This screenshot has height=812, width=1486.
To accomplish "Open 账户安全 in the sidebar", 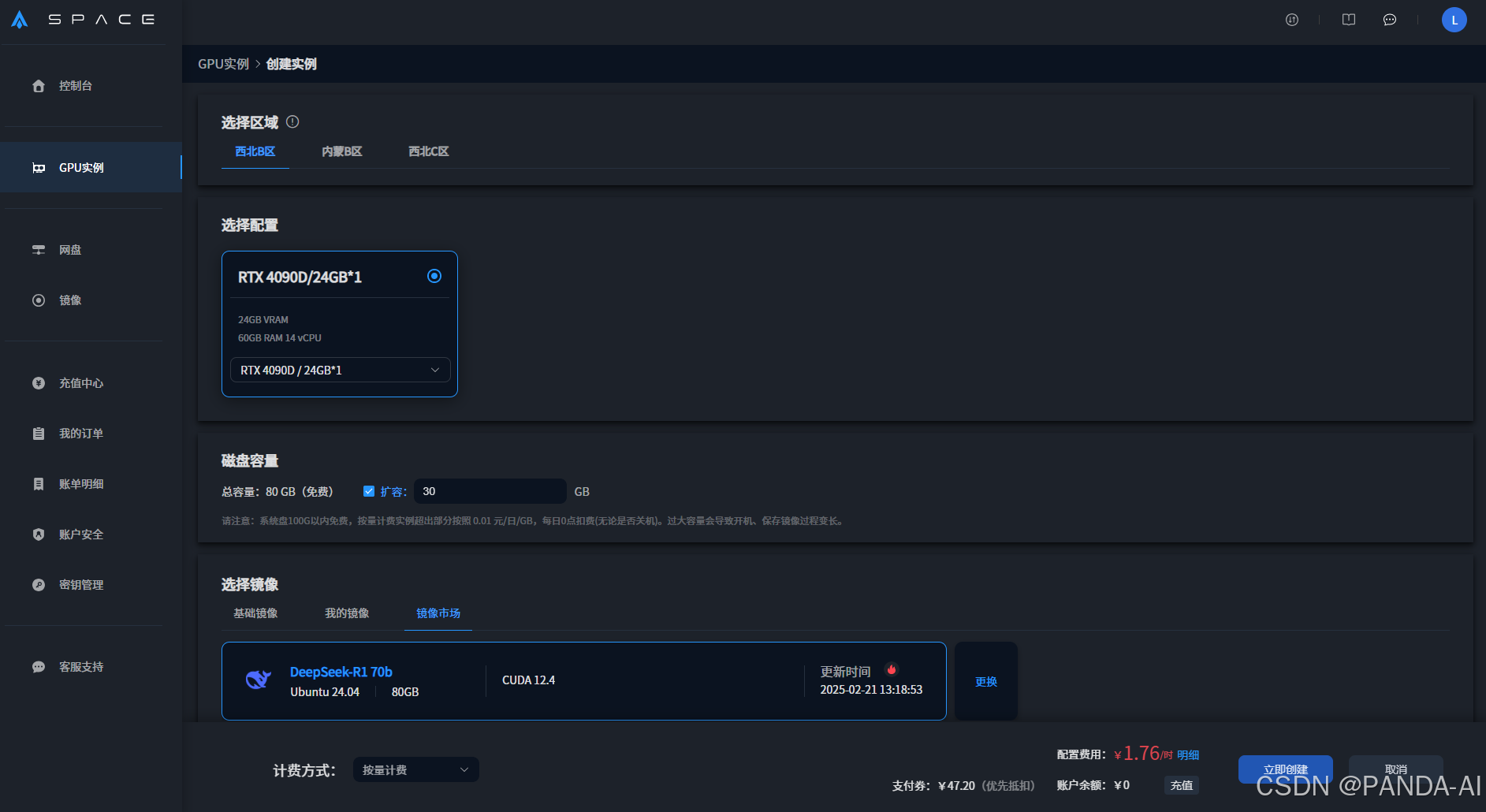I will (81, 535).
